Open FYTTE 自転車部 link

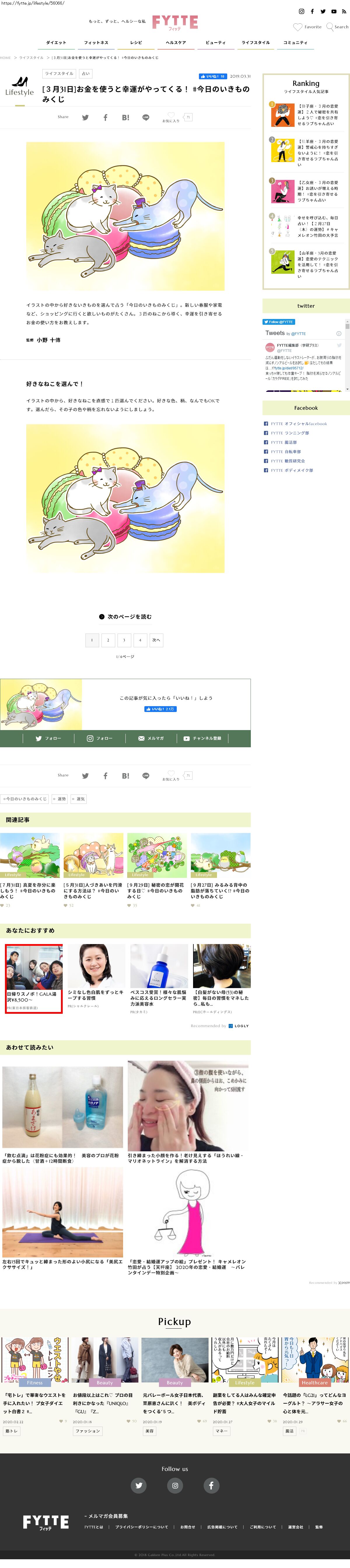point(286,452)
